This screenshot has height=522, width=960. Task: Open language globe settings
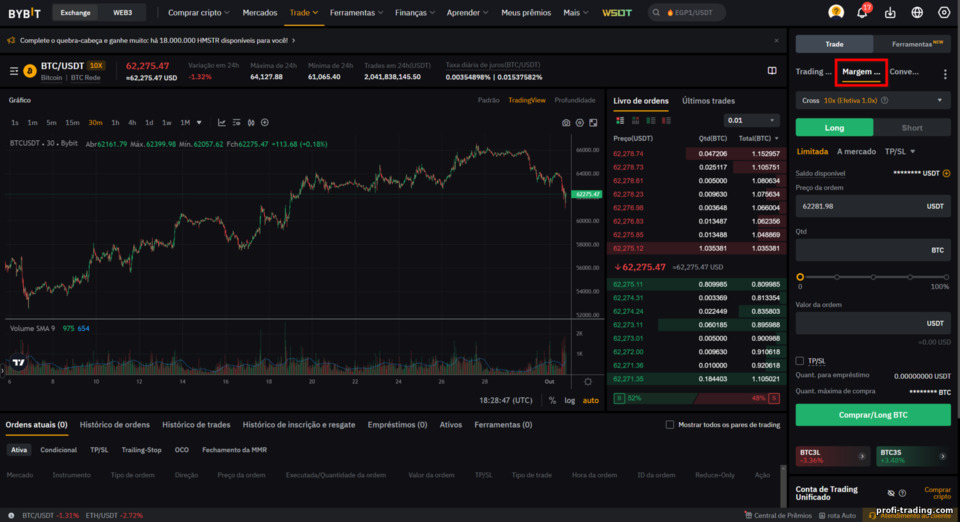point(917,13)
